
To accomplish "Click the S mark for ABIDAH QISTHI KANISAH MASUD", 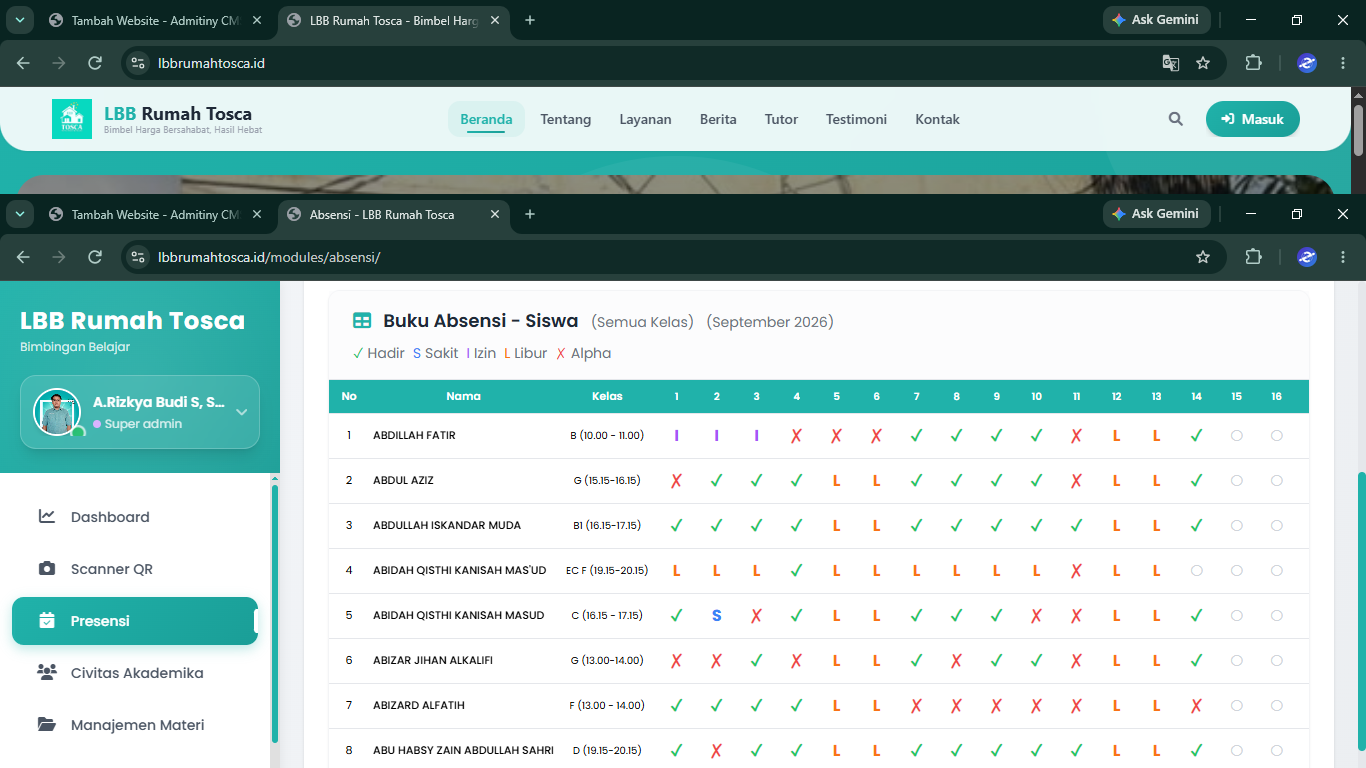I will pos(717,616).
